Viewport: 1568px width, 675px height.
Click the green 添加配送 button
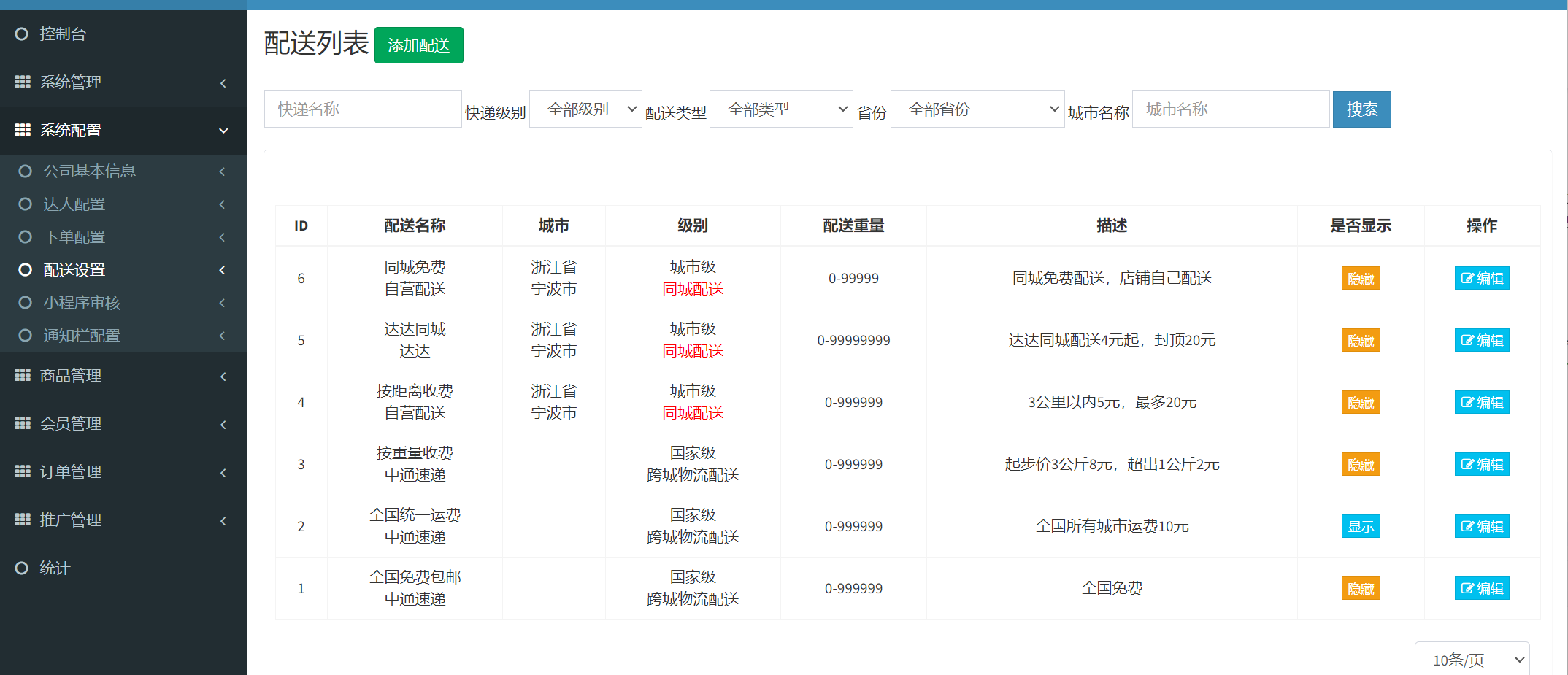pyautogui.click(x=418, y=45)
